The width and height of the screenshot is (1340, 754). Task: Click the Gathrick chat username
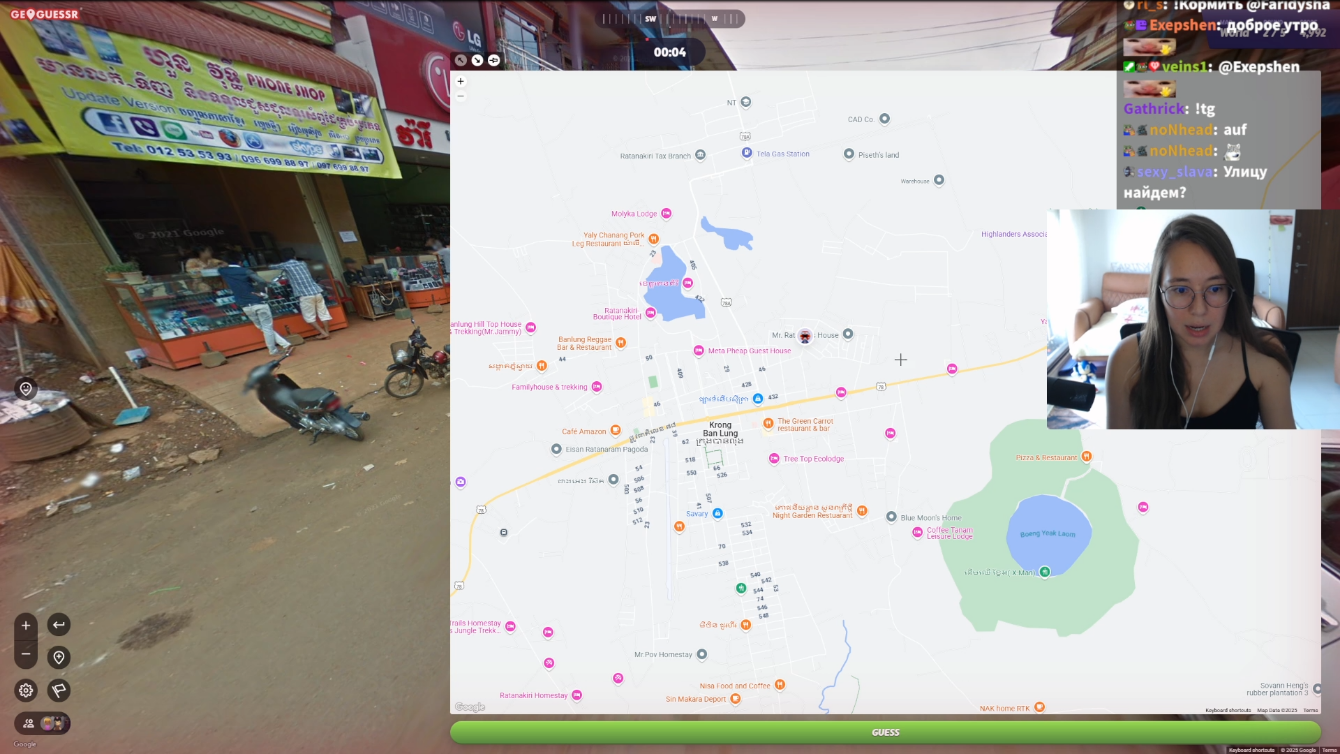click(1153, 109)
